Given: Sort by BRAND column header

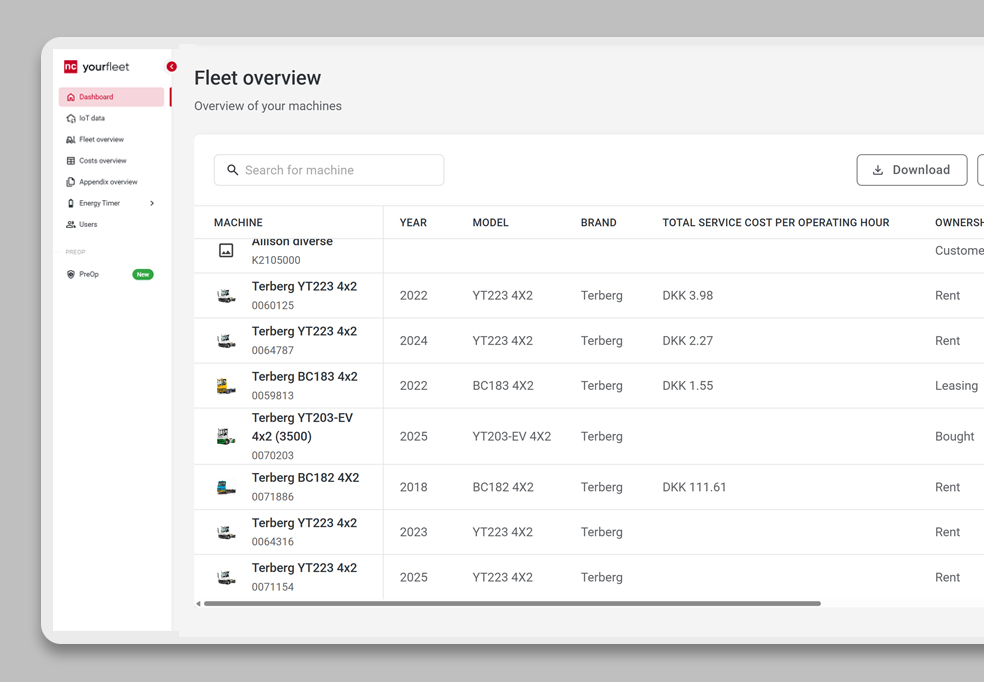Looking at the screenshot, I should pos(598,223).
